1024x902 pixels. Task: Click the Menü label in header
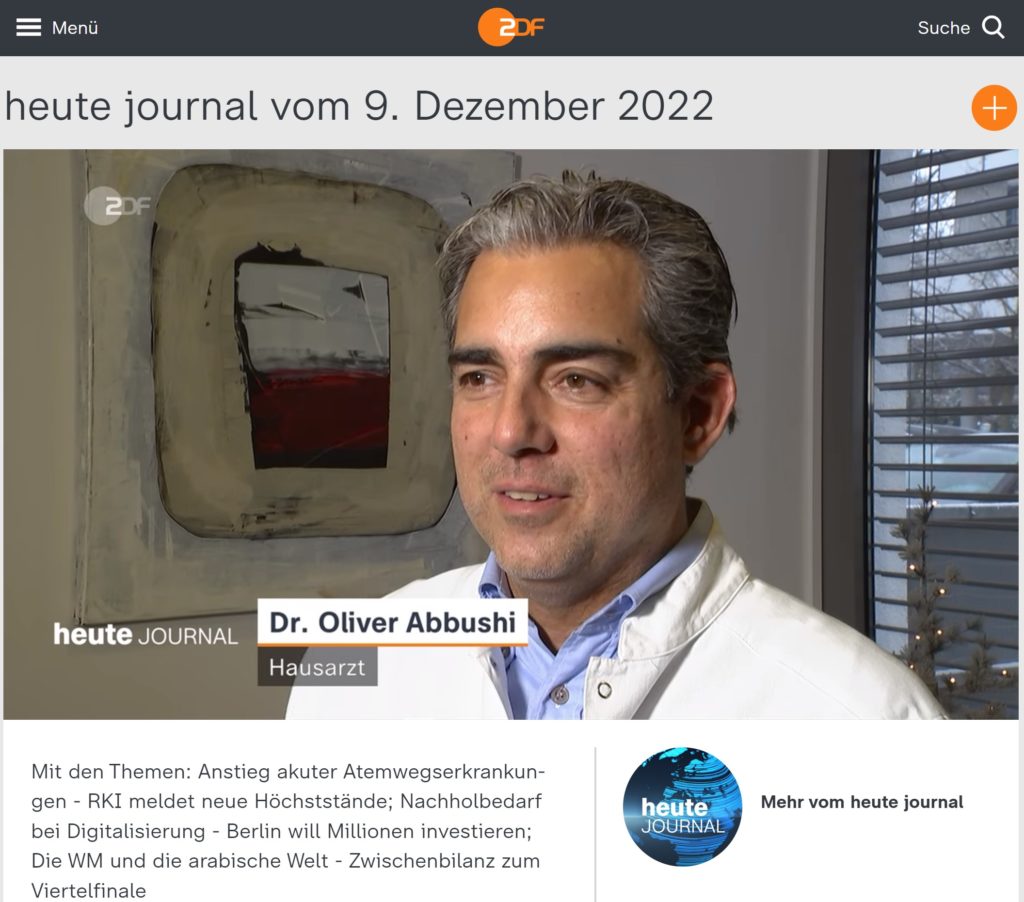click(75, 27)
